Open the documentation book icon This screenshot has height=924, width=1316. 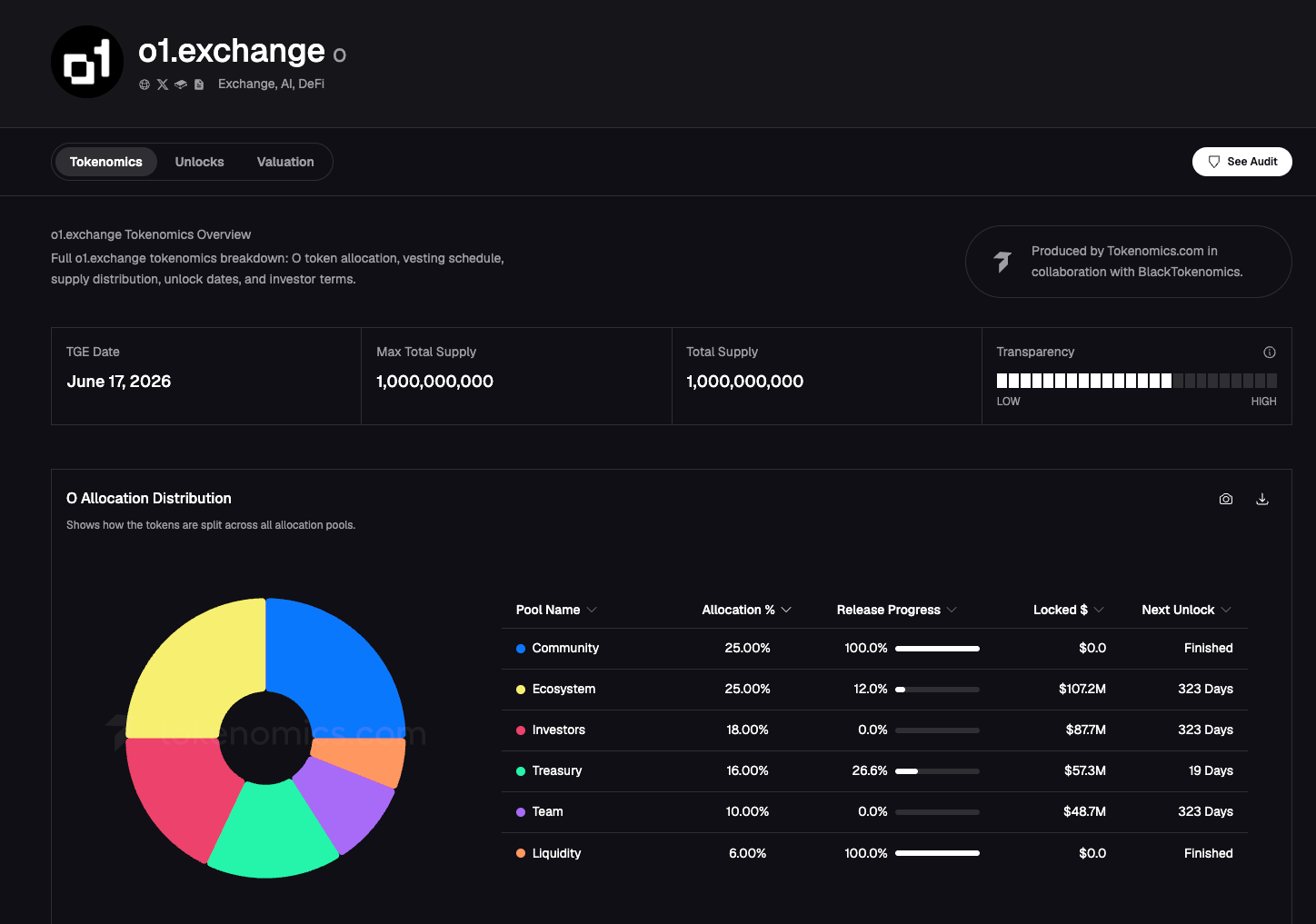[181, 84]
